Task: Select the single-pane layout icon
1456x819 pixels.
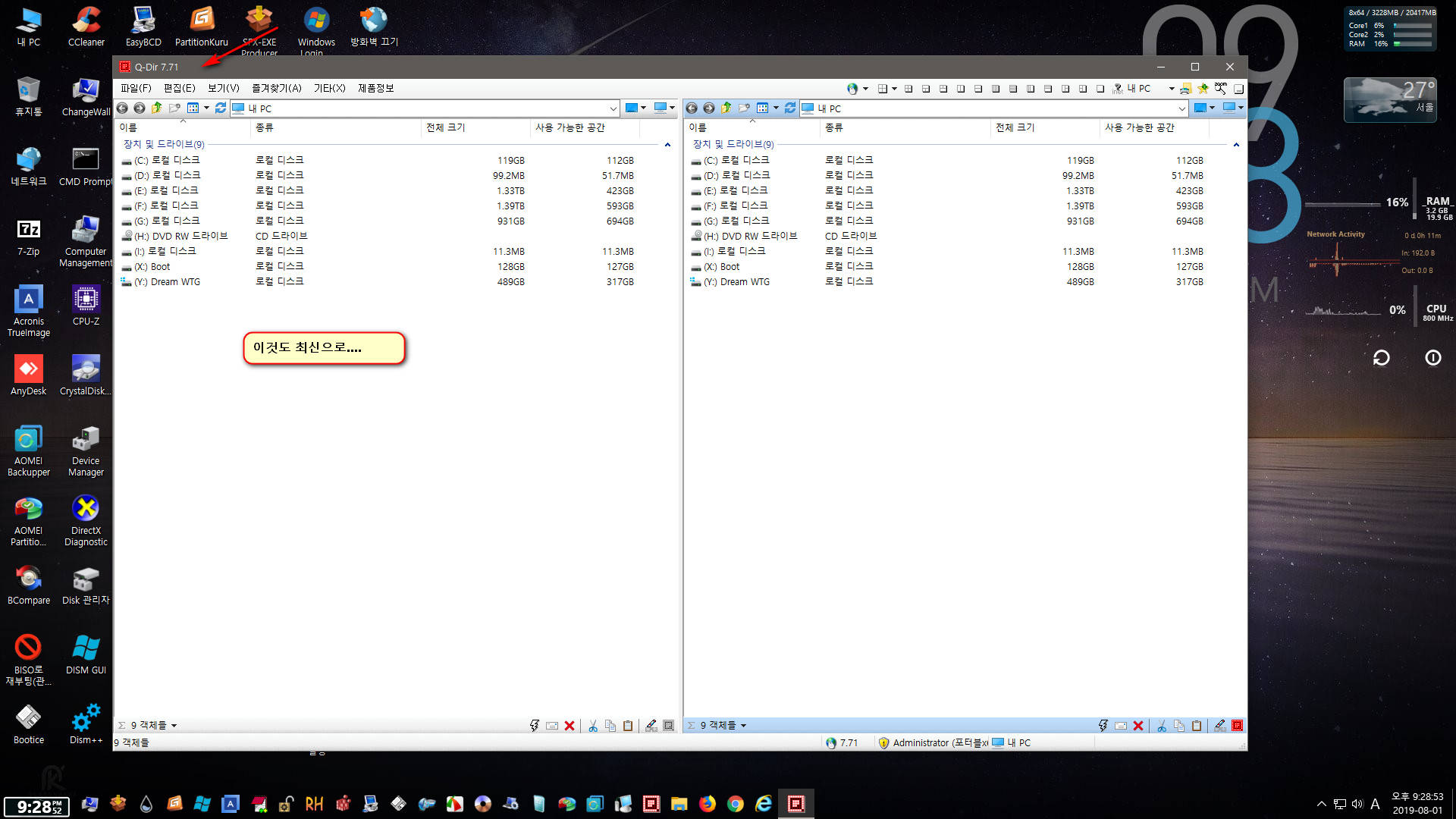Action: (x=1100, y=89)
